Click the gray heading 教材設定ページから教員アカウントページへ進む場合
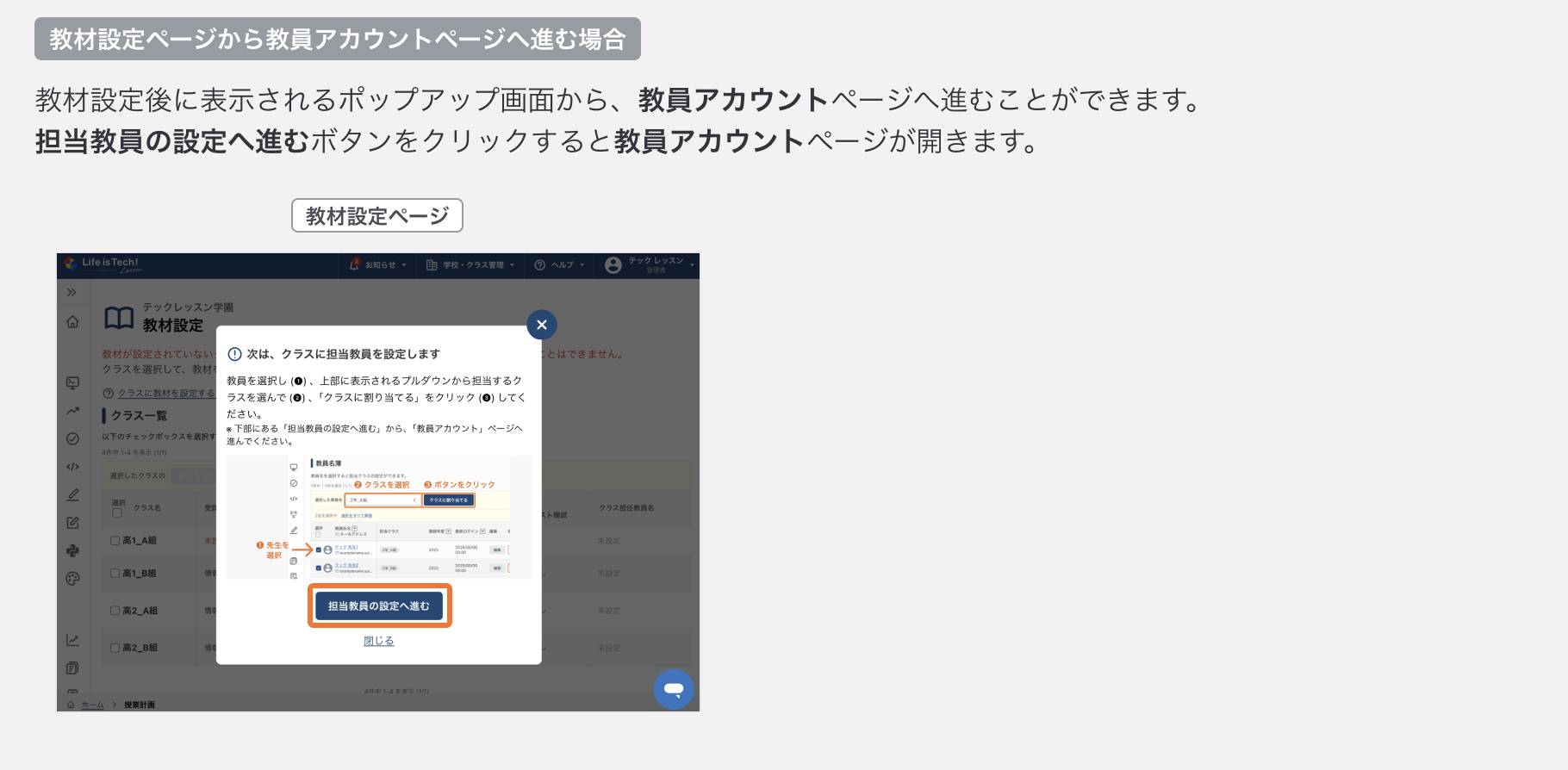 tap(338, 39)
